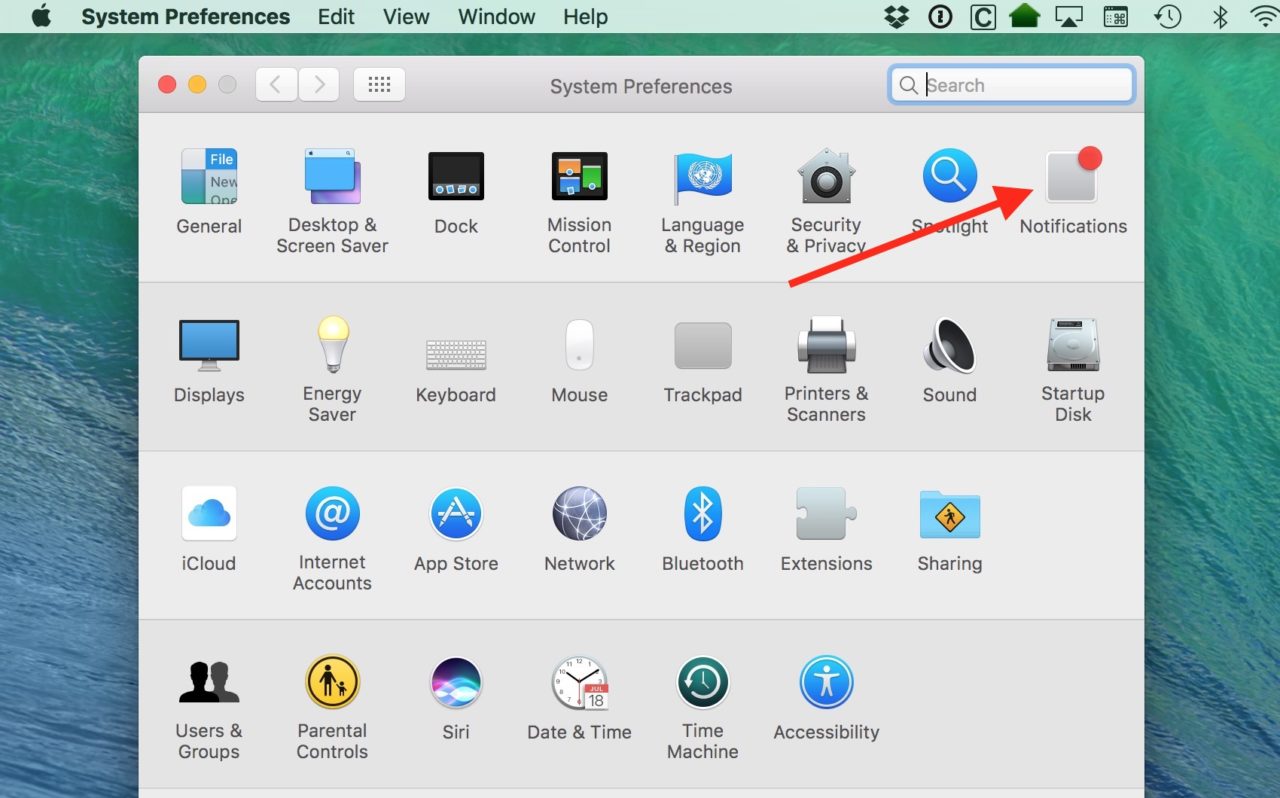This screenshot has height=798, width=1280.
Task: Open Users & Groups preferences
Action: [208, 708]
